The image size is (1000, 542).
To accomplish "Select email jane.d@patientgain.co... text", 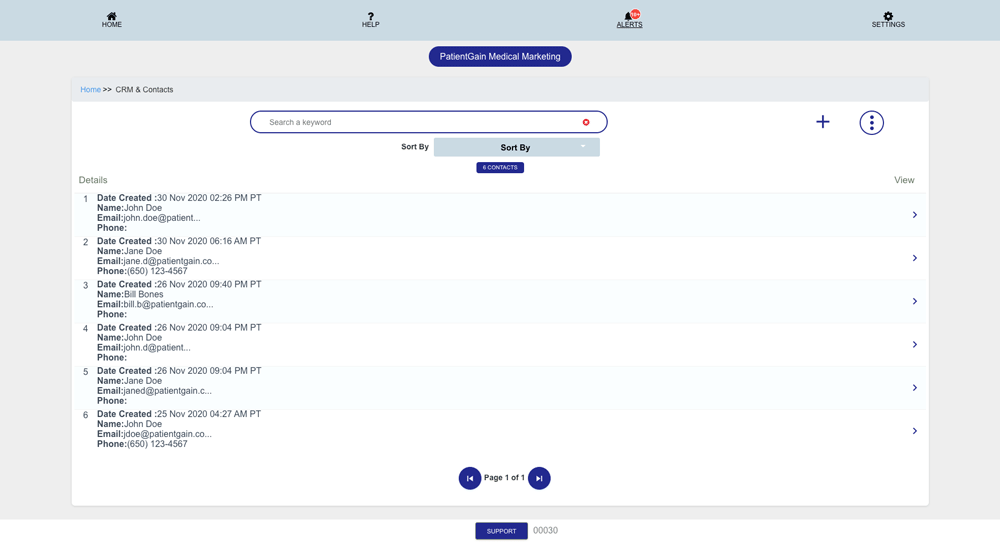I will click(x=171, y=261).
